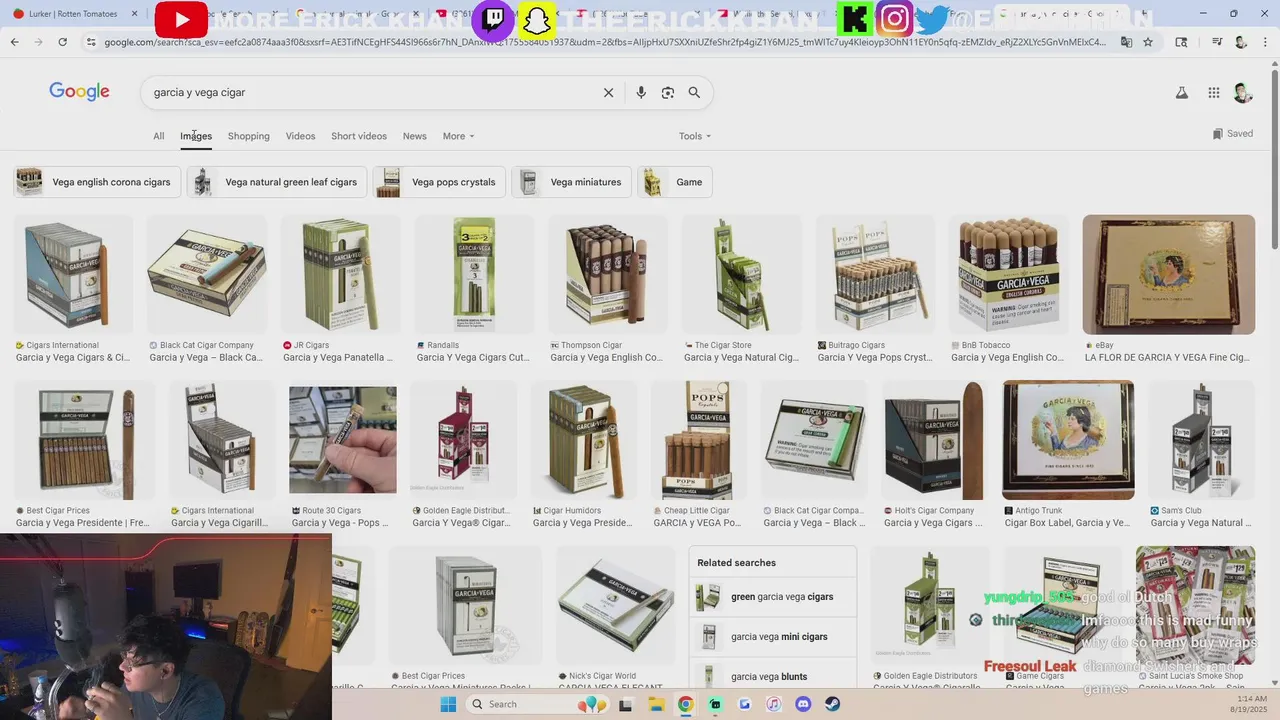Open the Sam's Club Garcia y Vega Natural image
The width and height of the screenshot is (1280, 720).
(x=1201, y=440)
